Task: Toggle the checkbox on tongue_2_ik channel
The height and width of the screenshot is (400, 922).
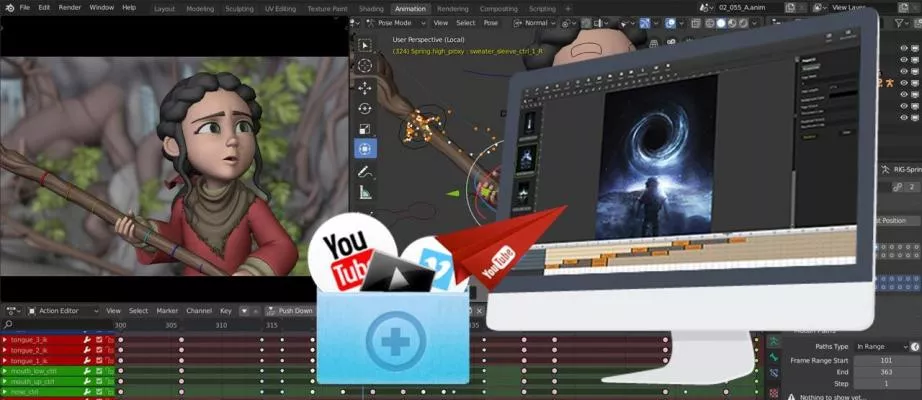Action: click(99, 351)
